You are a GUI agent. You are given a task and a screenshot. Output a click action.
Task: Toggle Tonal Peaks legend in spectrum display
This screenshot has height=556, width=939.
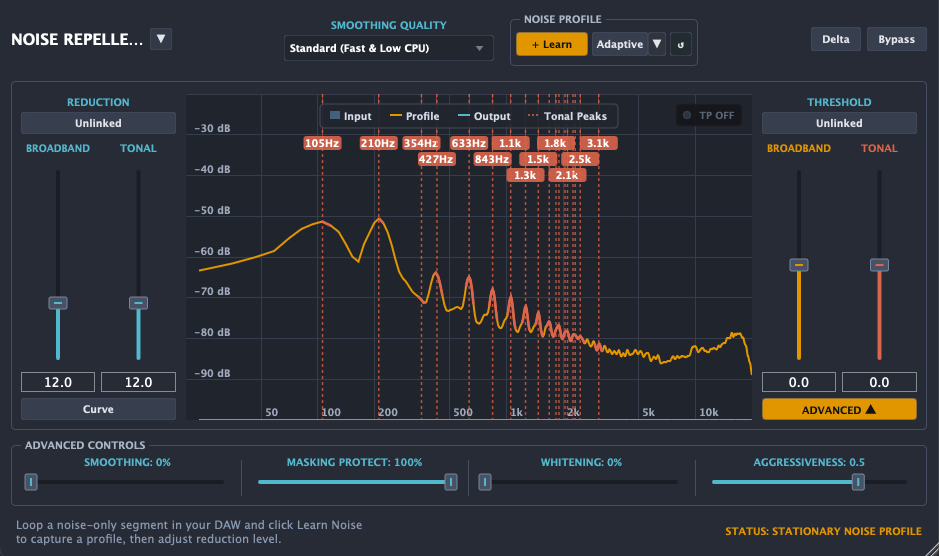coord(567,116)
